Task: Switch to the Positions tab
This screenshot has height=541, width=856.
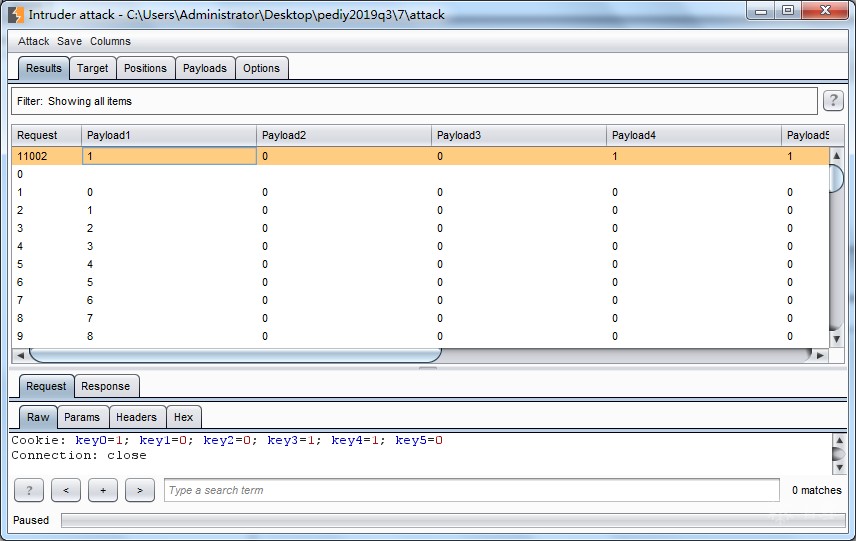Action: click(145, 68)
